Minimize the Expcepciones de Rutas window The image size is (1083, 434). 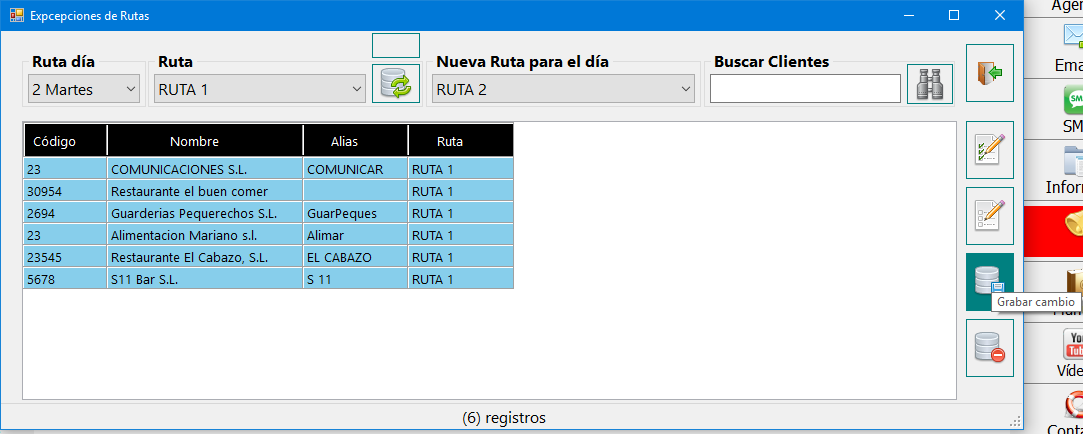[909, 15]
